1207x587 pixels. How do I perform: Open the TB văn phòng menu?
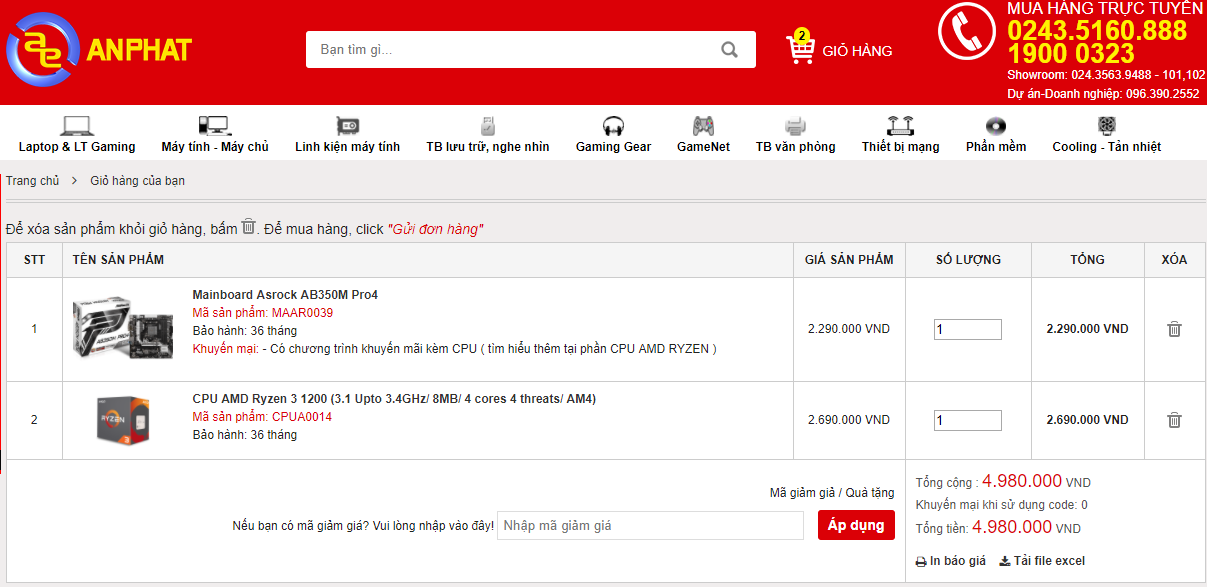coord(795,147)
